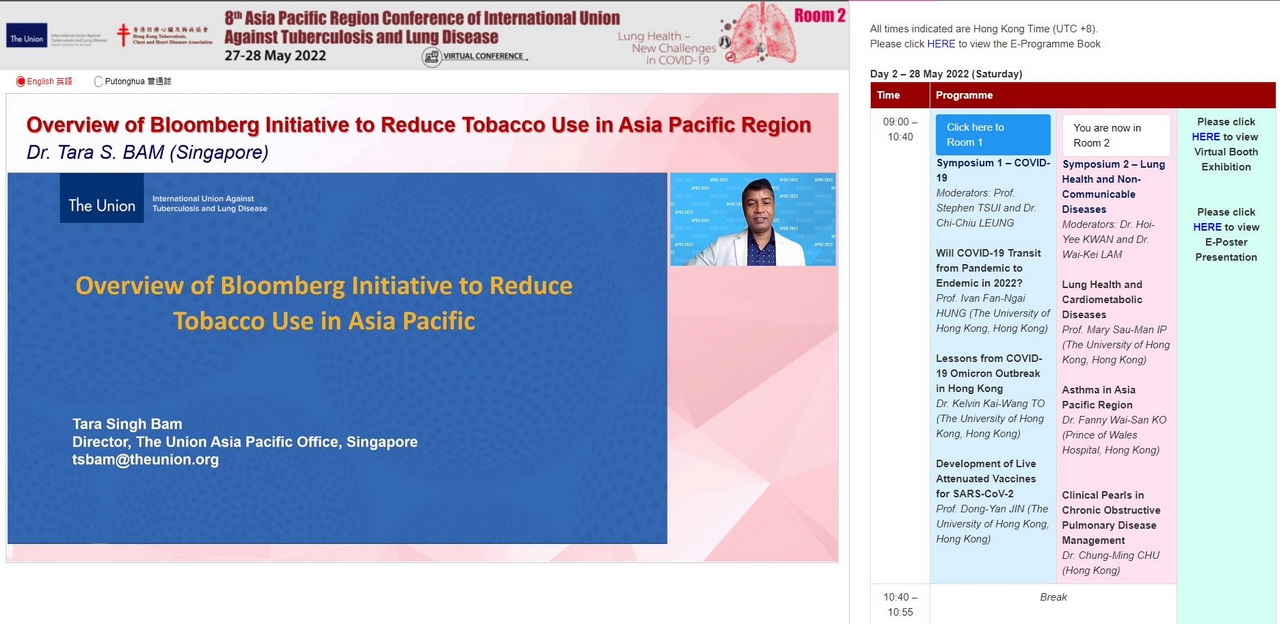1280x624 pixels.
Task: Open Virtual Booth Exhibition HERE link
Action: (x=1205, y=137)
